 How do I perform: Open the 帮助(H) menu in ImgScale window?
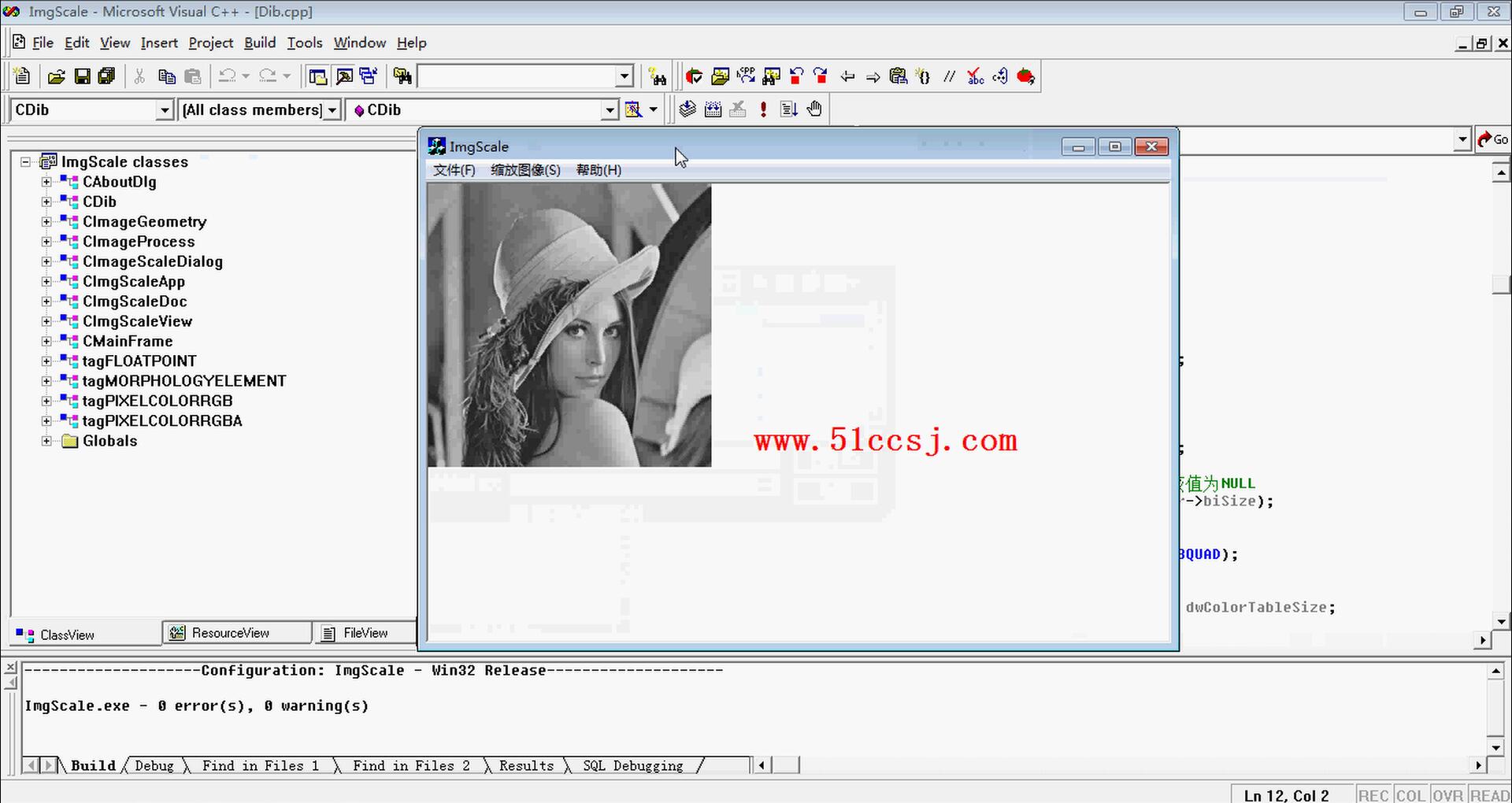tap(598, 170)
